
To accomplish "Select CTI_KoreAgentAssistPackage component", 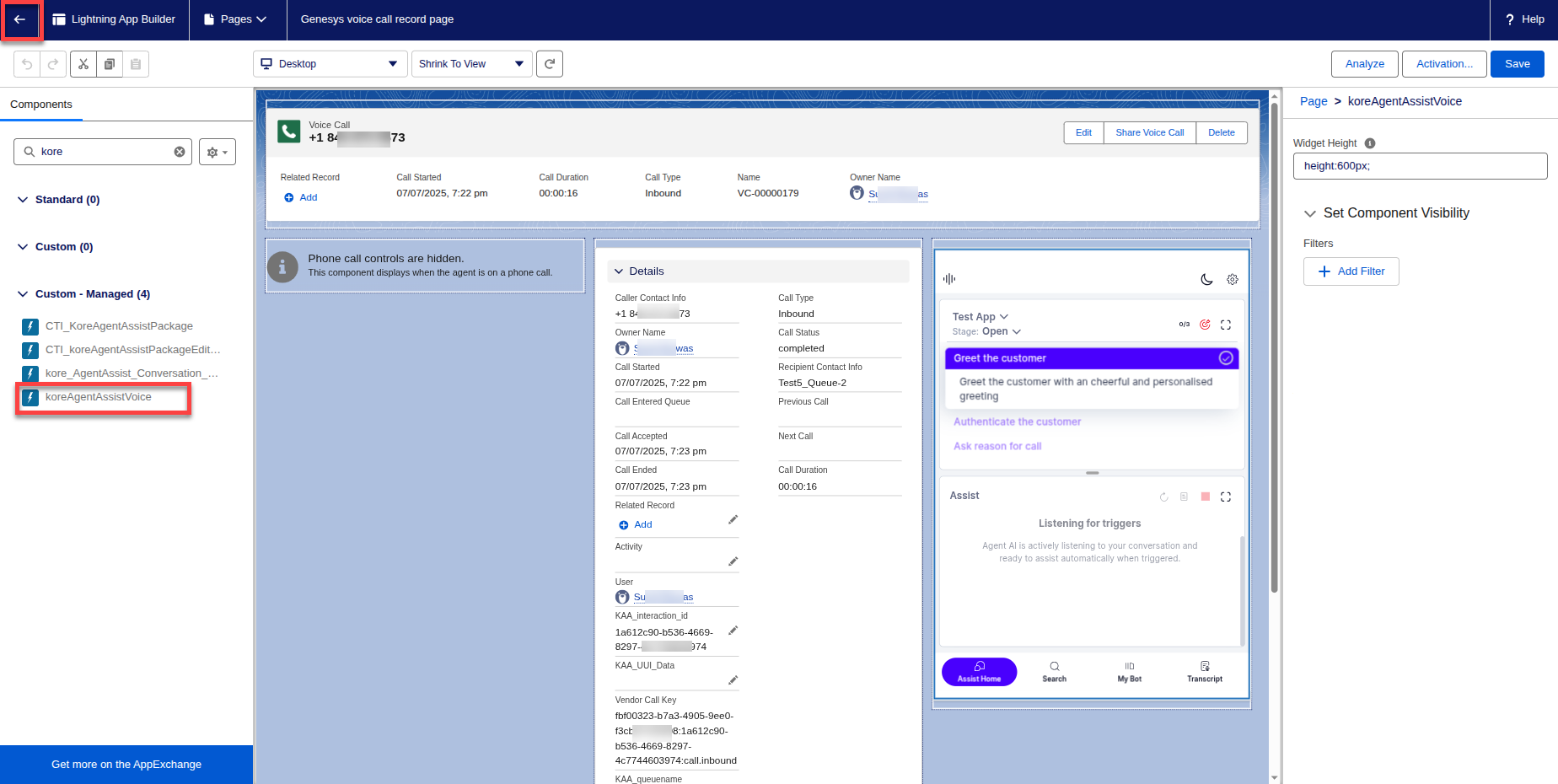I will tap(119, 326).
